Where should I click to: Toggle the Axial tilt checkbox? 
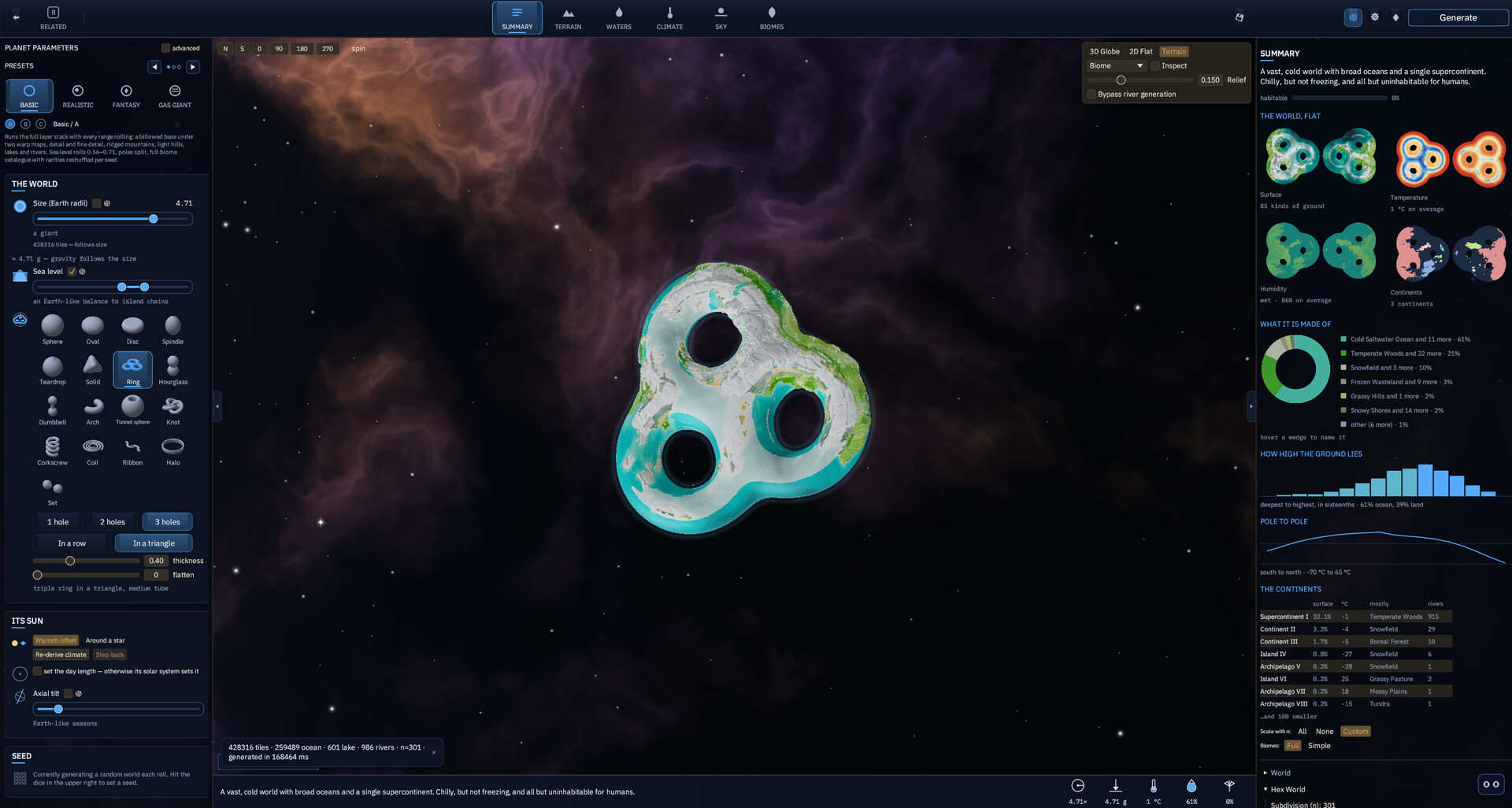[x=69, y=694]
